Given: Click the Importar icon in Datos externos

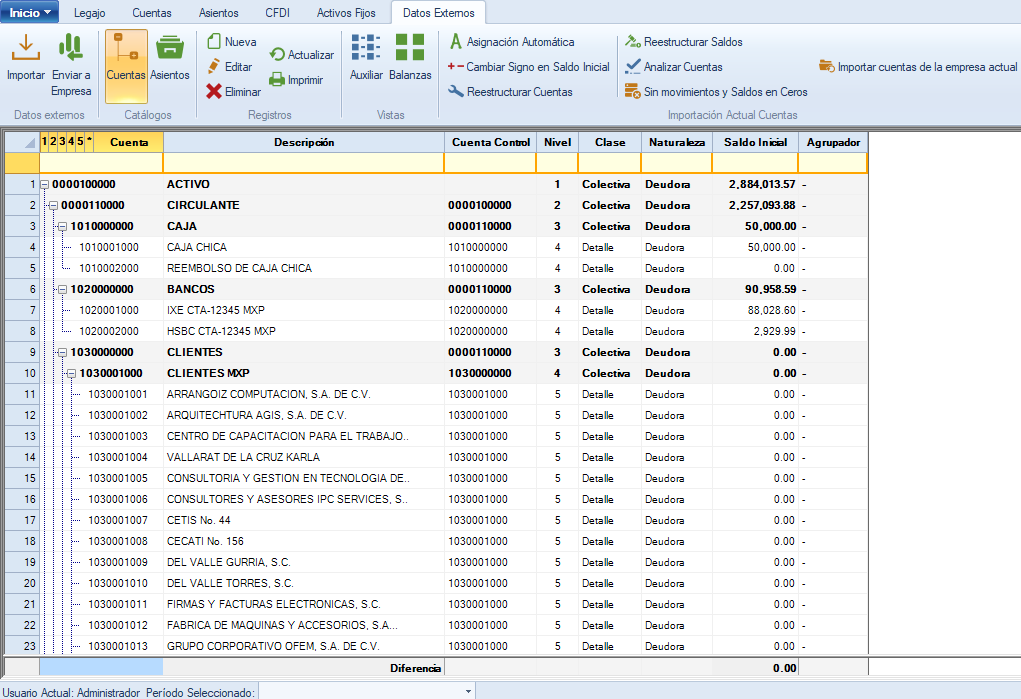Looking at the screenshot, I should pos(25,47).
